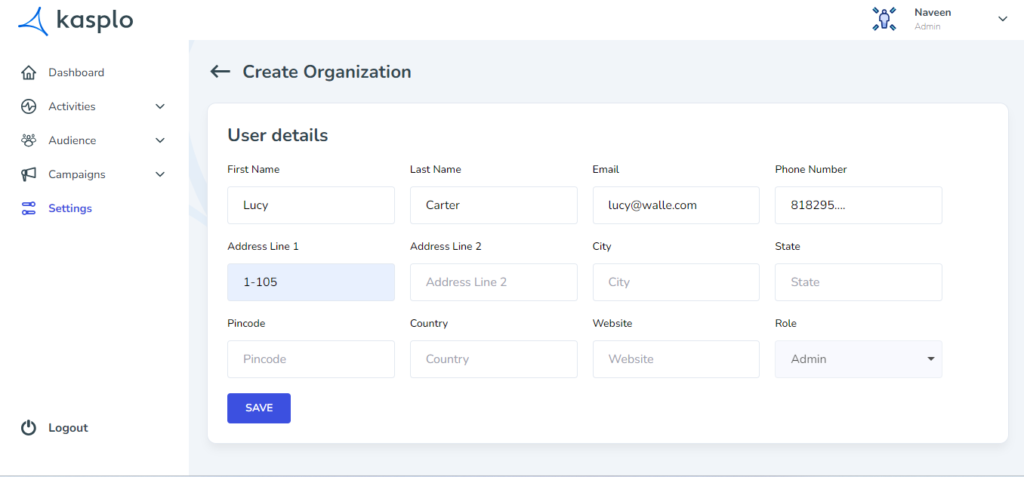The image size is (1024, 477).
Task: Click the State input field
Action: tap(858, 282)
